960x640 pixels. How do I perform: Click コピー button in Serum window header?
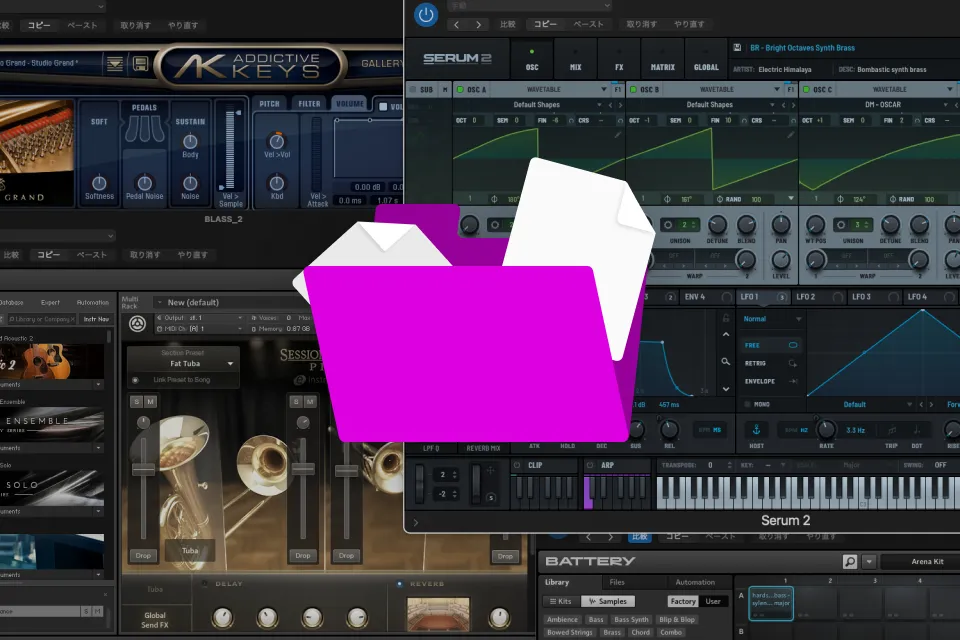pos(545,24)
